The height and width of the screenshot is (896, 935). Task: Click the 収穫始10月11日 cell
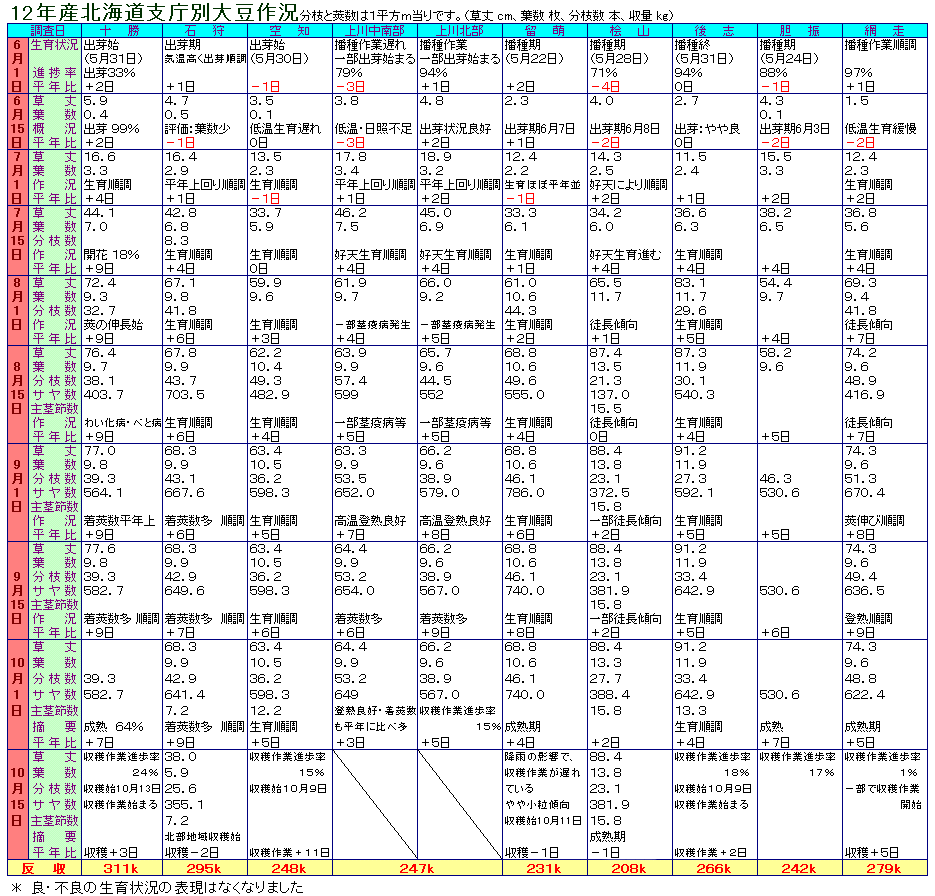point(543,821)
